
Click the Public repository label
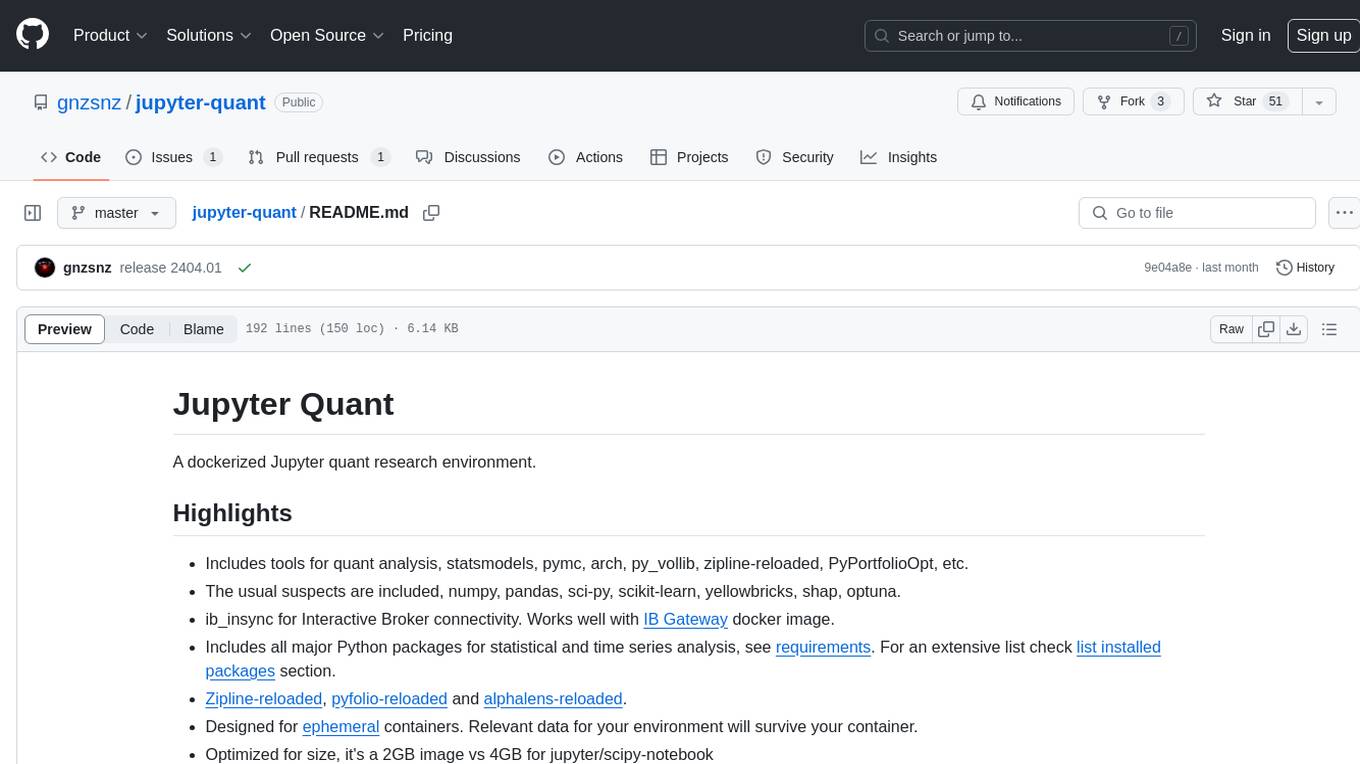[x=298, y=102]
